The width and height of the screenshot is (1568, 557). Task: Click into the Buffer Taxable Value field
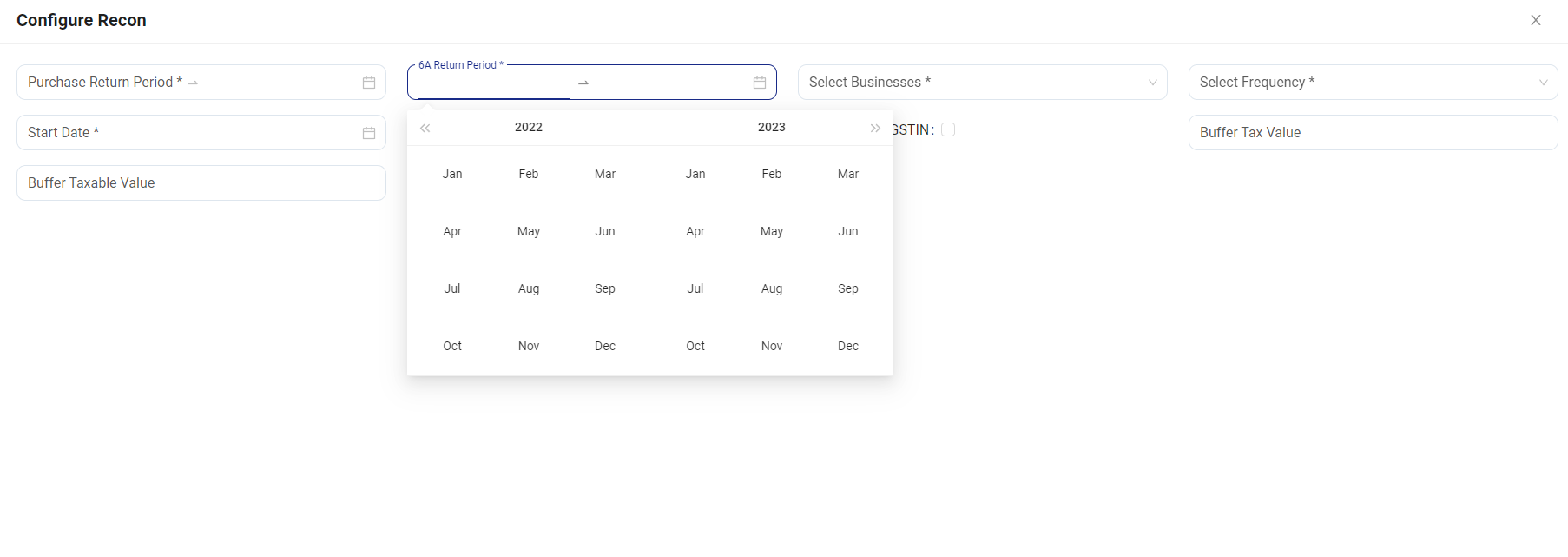[201, 183]
